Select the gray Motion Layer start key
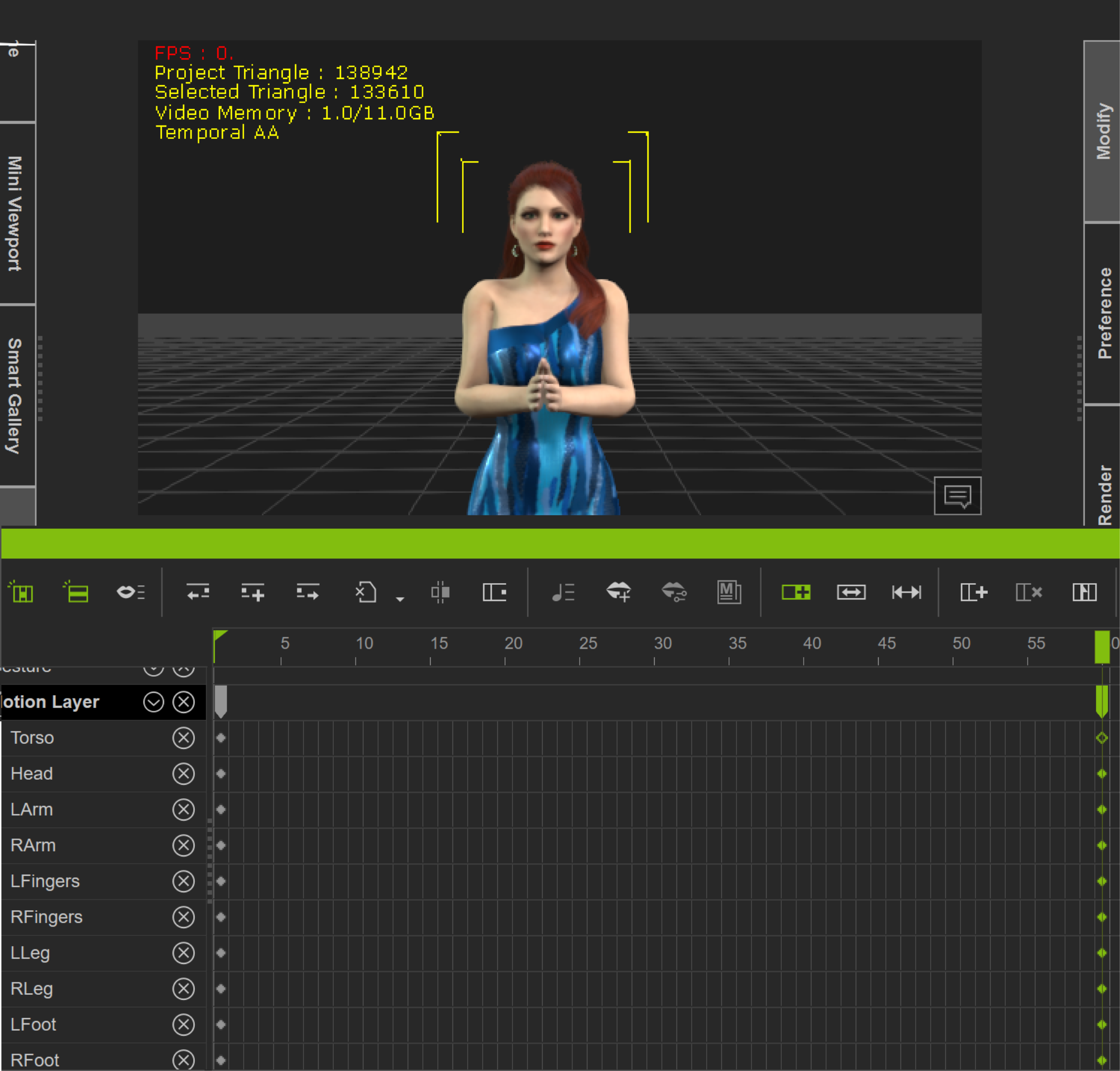Viewport: 1120px width, 1071px height. (x=221, y=702)
